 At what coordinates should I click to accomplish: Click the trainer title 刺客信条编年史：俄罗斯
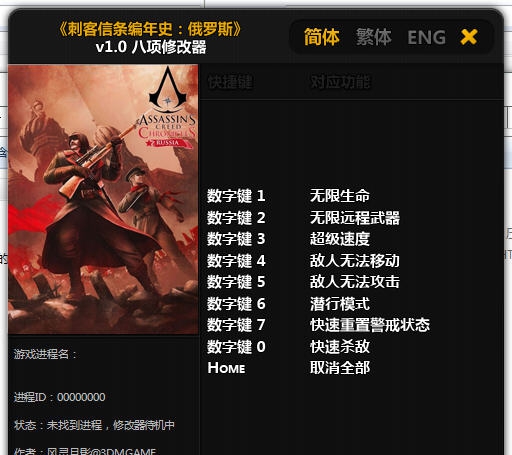150,29
